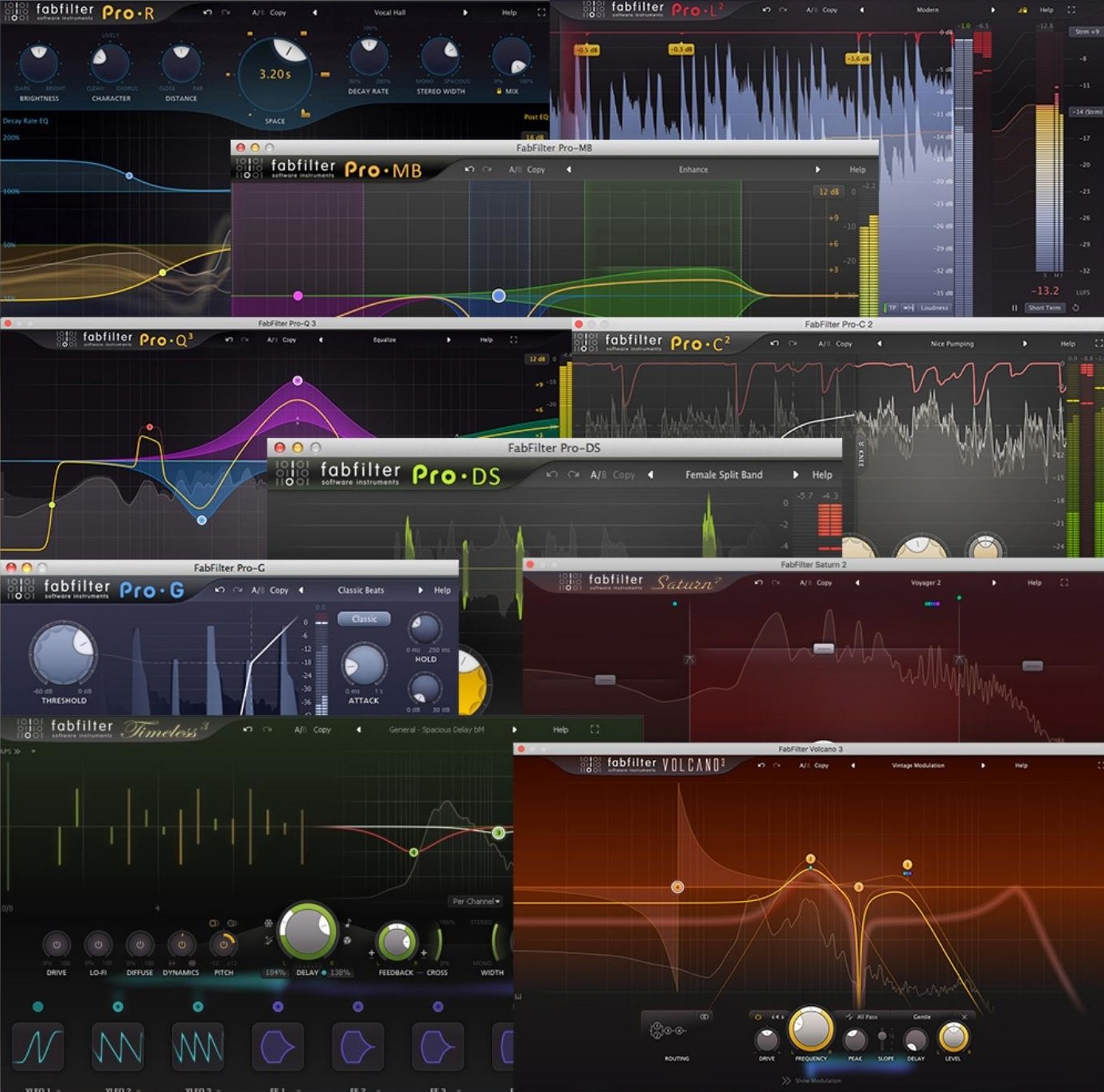Close the Volcano 3 filter control panel

(x=964, y=1016)
